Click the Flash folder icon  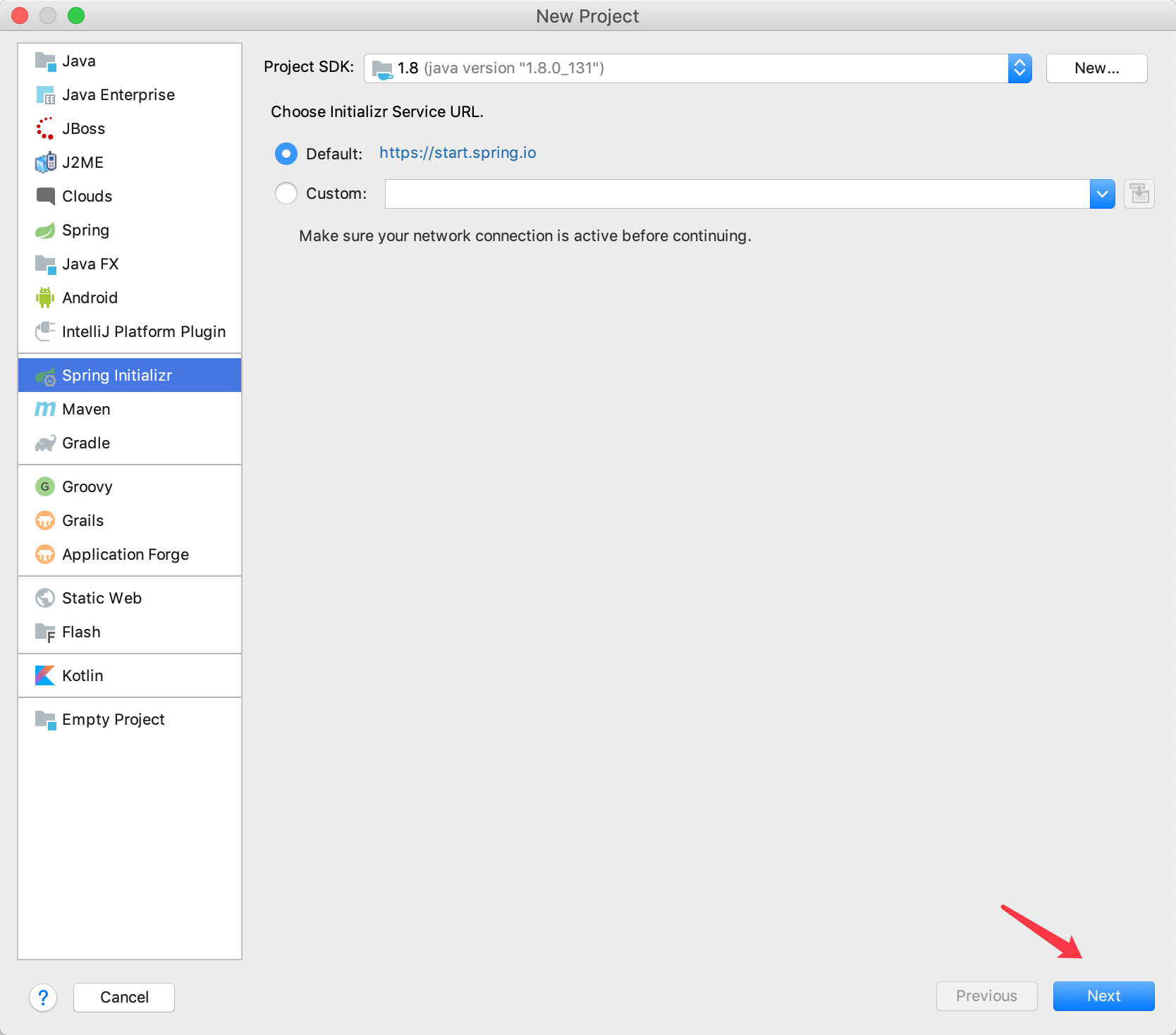tap(45, 632)
